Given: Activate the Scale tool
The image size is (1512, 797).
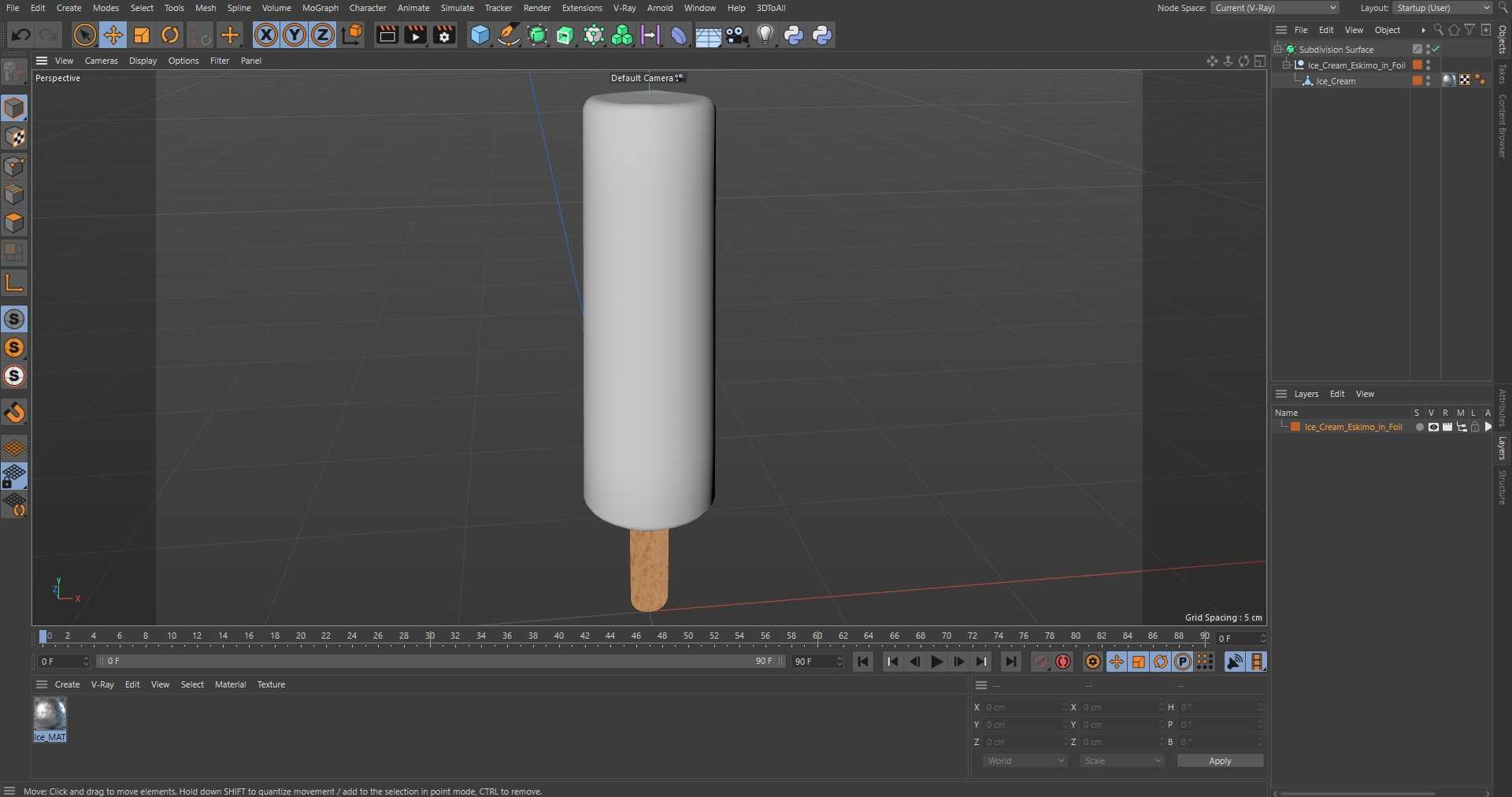Looking at the screenshot, I should [142, 35].
